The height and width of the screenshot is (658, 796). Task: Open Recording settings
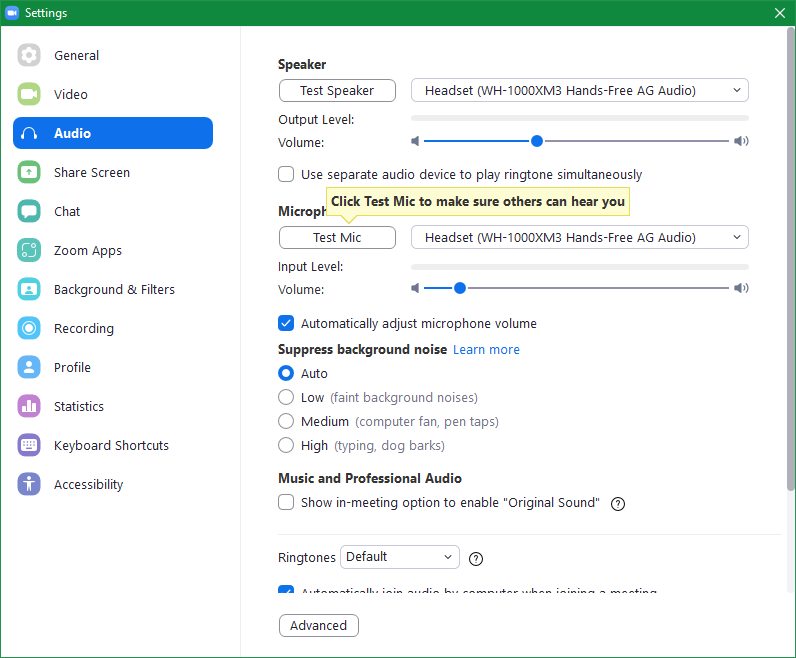click(113, 328)
